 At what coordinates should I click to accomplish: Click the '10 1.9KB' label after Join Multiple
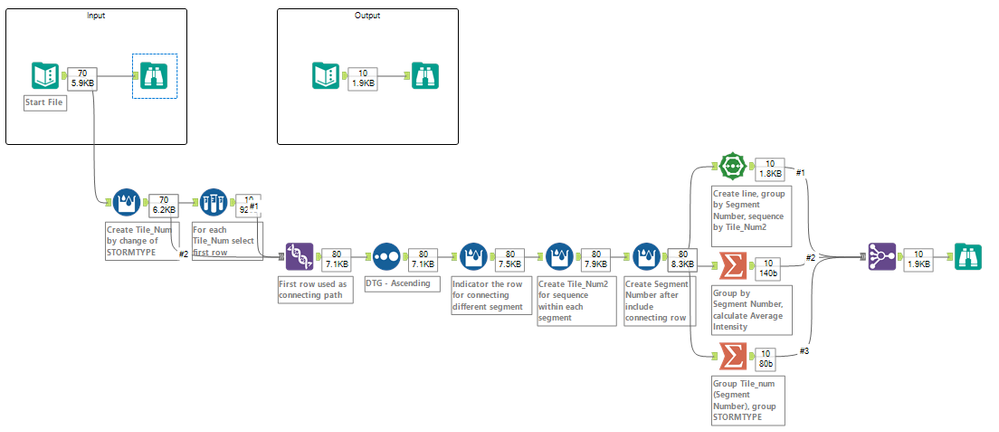pyautogui.click(x=919, y=259)
